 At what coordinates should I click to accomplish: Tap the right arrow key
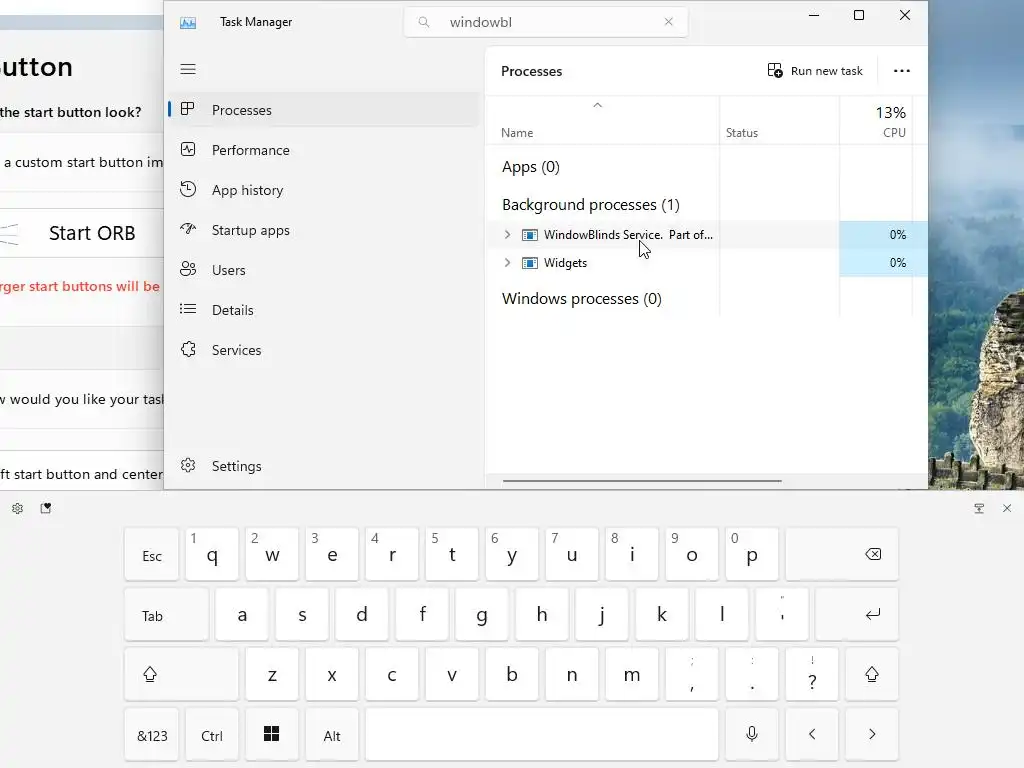(x=872, y=735)
